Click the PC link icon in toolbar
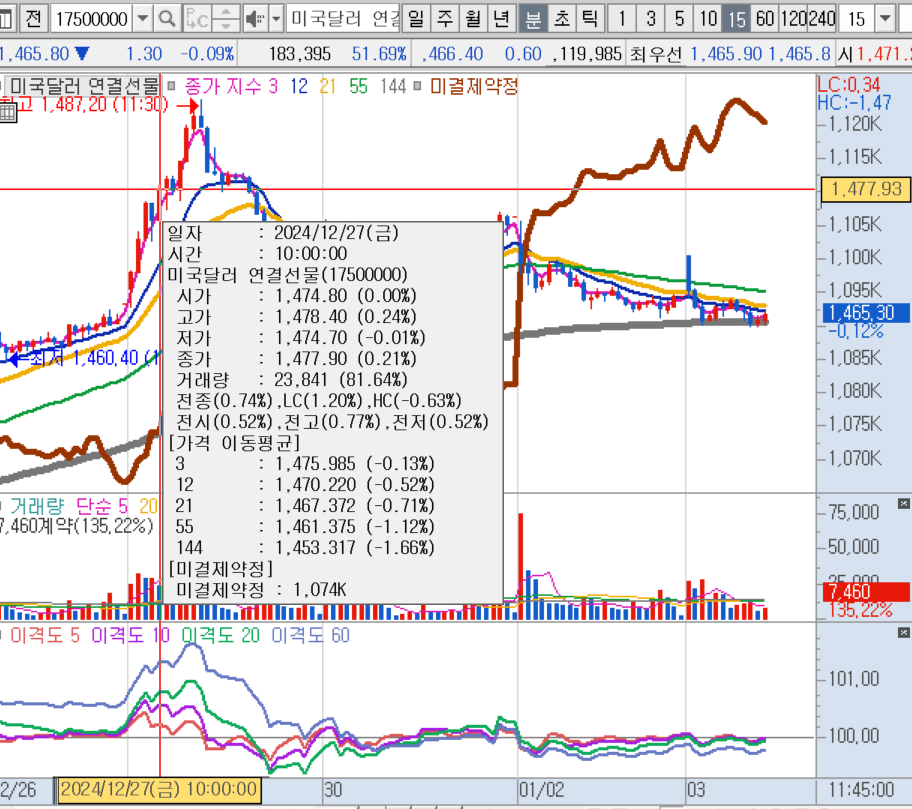 [198, 18]
